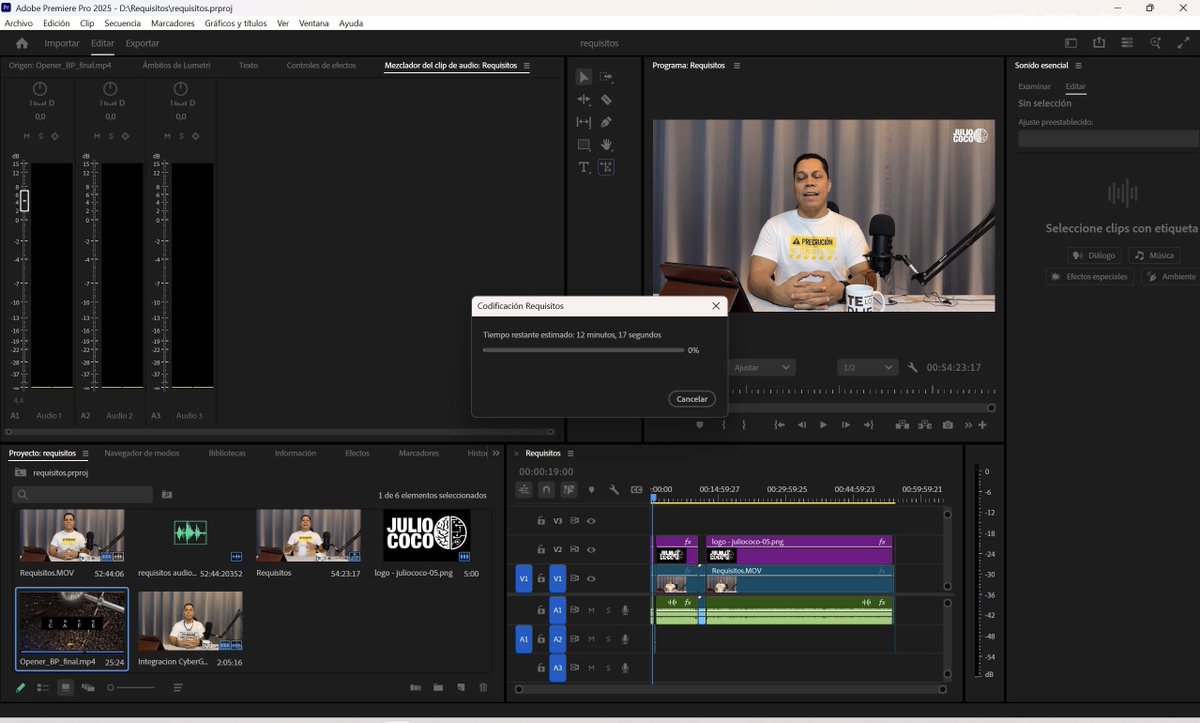Open Controles de efectos tab
The image size is (1200, 723).
pyautogui.click(x=321, y=65)
